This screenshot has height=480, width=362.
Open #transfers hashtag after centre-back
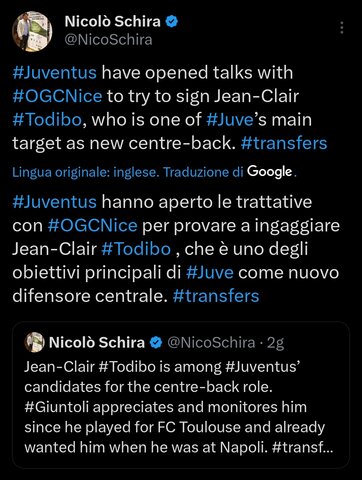(x=284, y=143)
